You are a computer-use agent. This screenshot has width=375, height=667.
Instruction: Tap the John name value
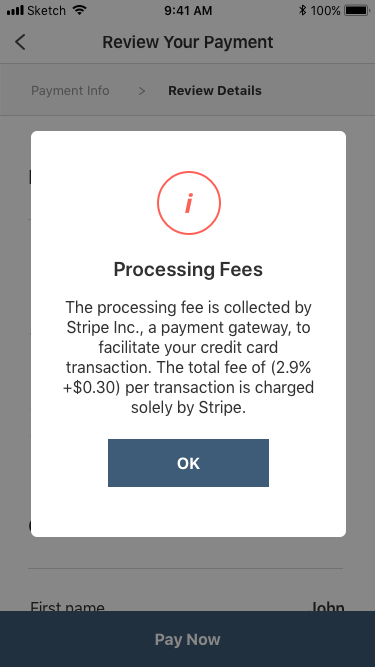point(327,606)
